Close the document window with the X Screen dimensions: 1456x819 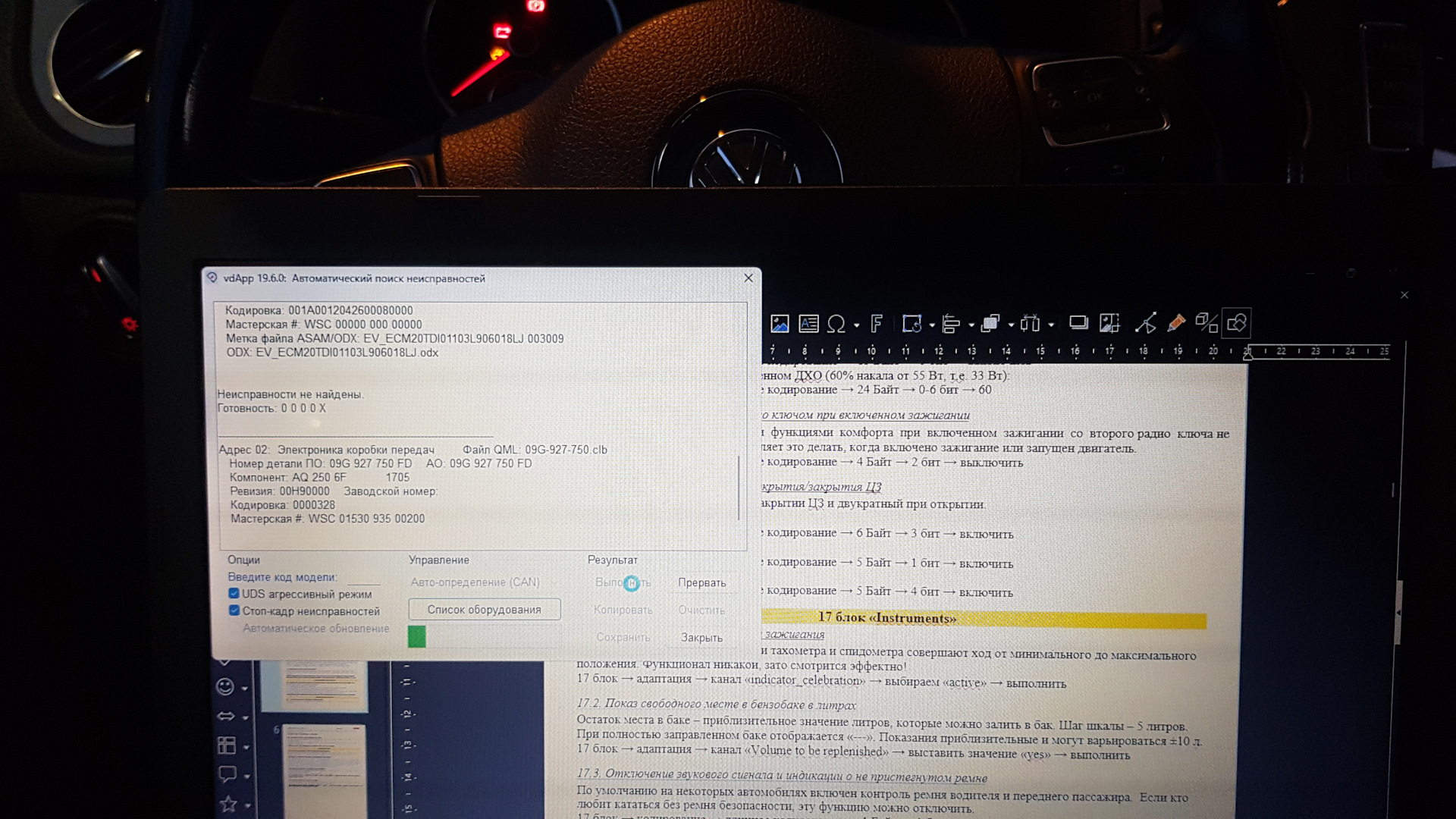[x=1404, y=295]
